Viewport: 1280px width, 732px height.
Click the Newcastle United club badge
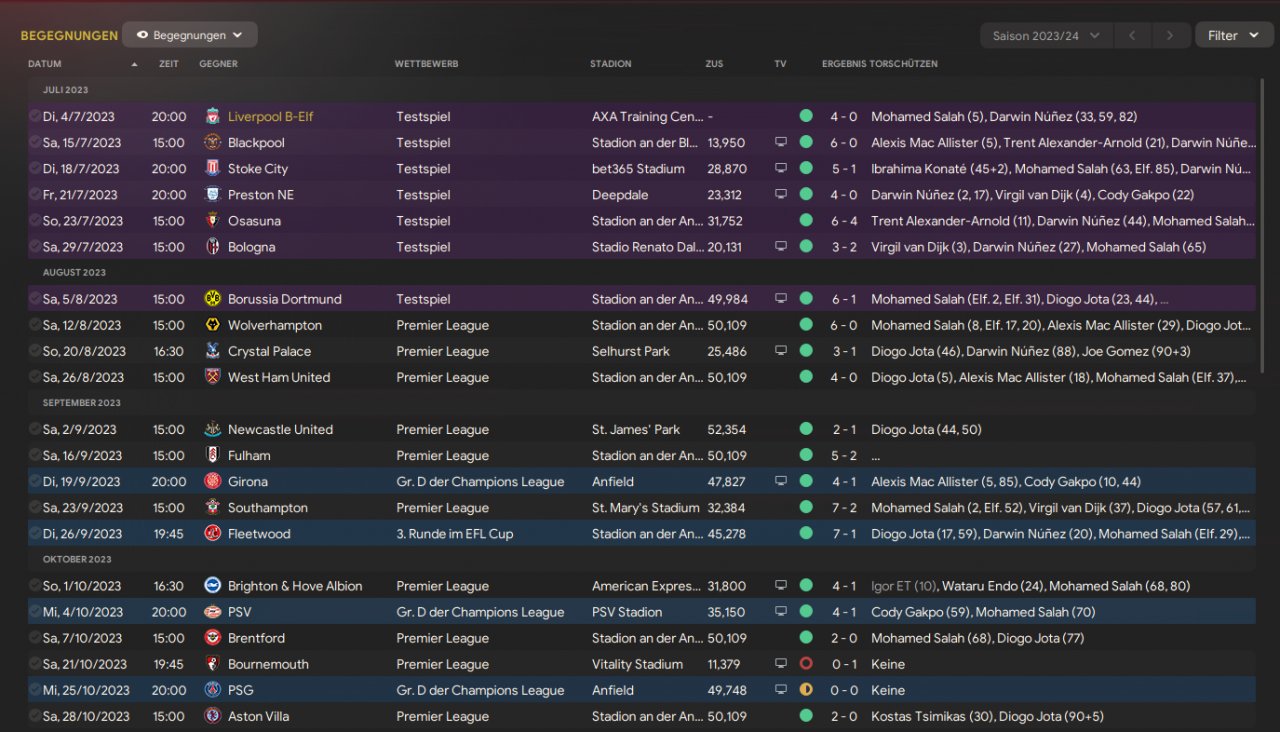click(x=212, y=429)
